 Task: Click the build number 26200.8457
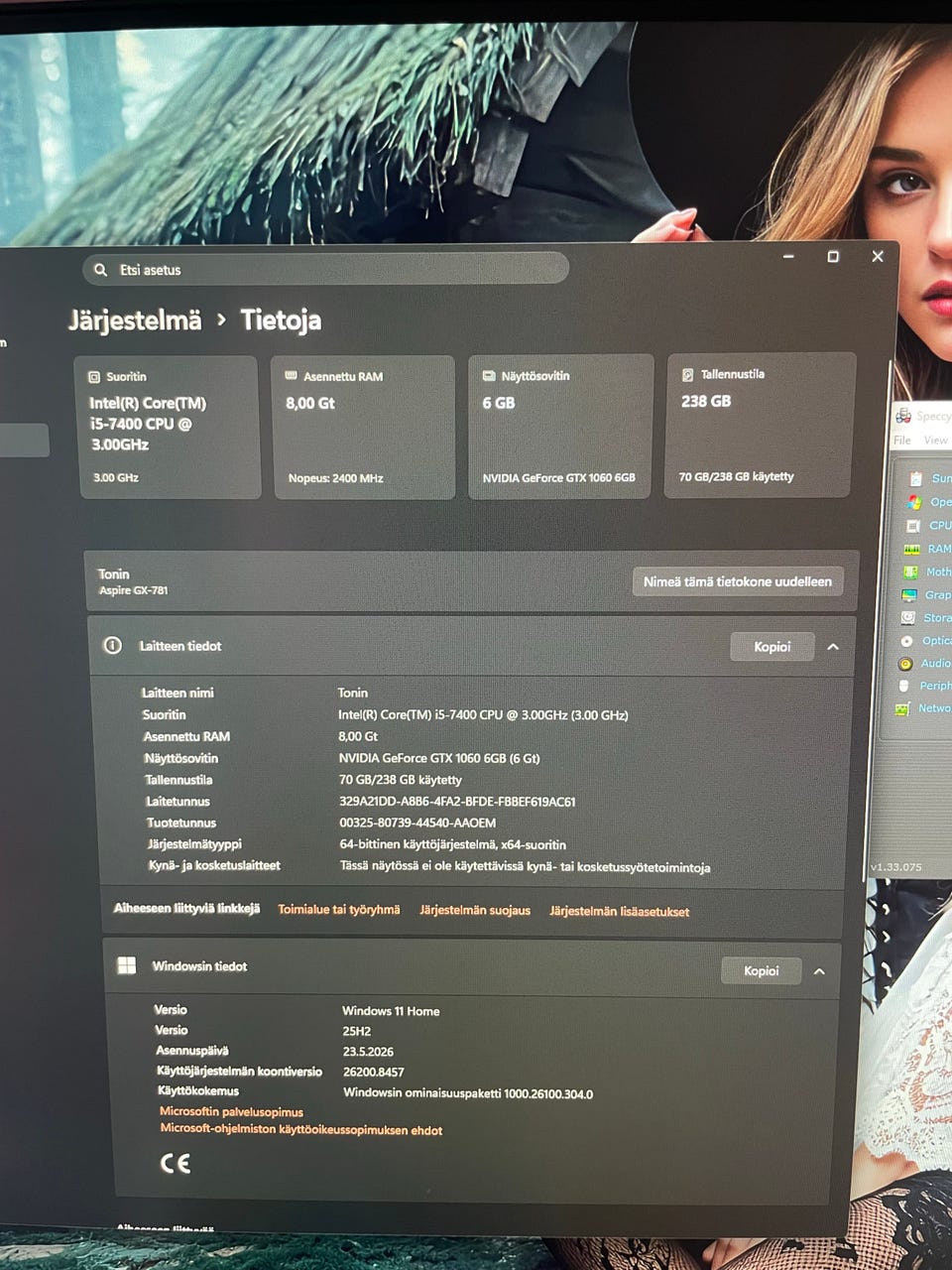(374, 1073)
